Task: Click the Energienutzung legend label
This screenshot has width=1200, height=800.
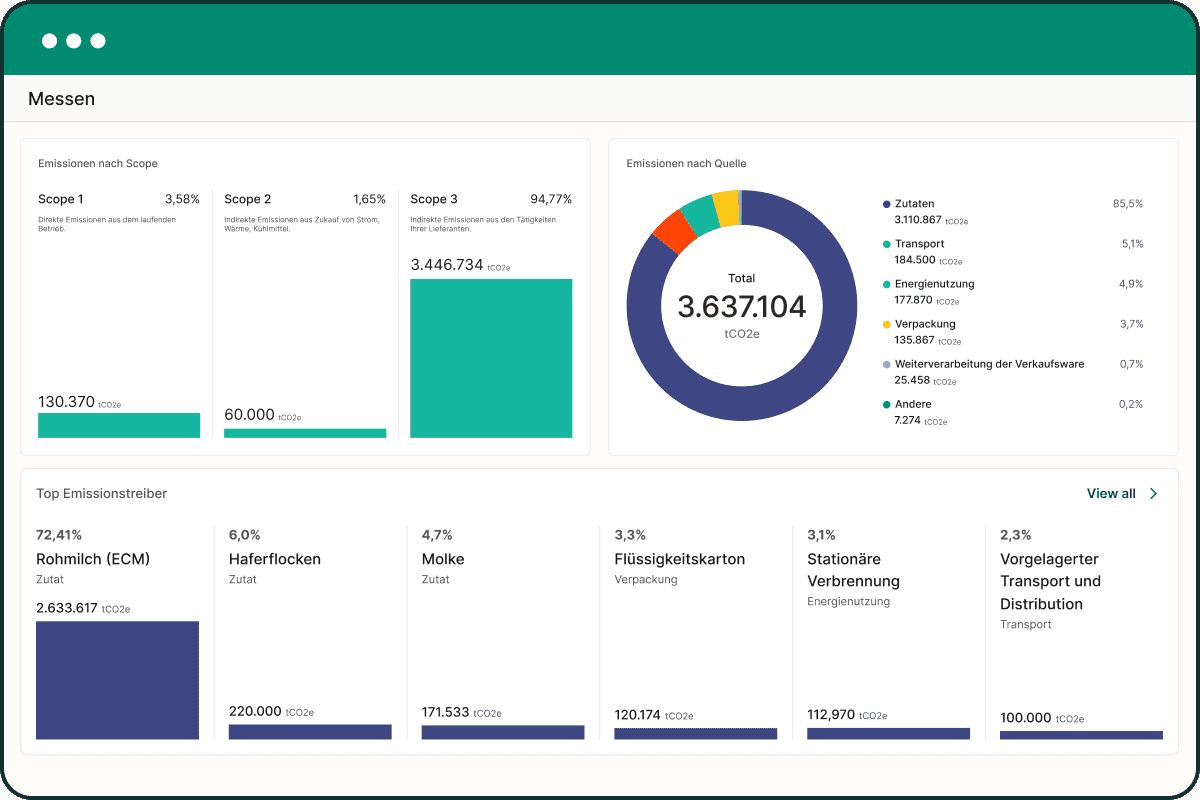Action: [x=935, y=284]
